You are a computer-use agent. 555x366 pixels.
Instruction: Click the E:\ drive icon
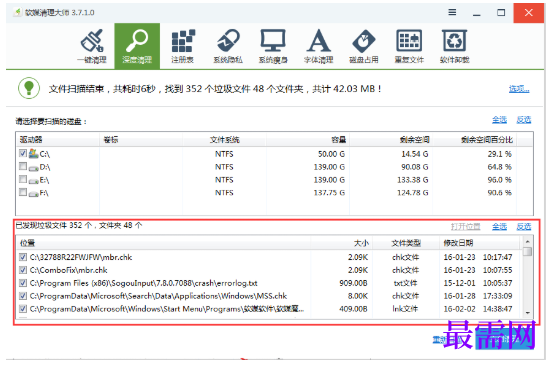[34, 181]
